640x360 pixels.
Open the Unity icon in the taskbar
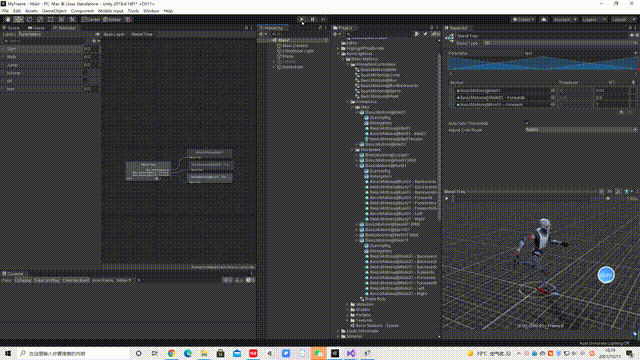pyautogui.click(x=335, y=353)
